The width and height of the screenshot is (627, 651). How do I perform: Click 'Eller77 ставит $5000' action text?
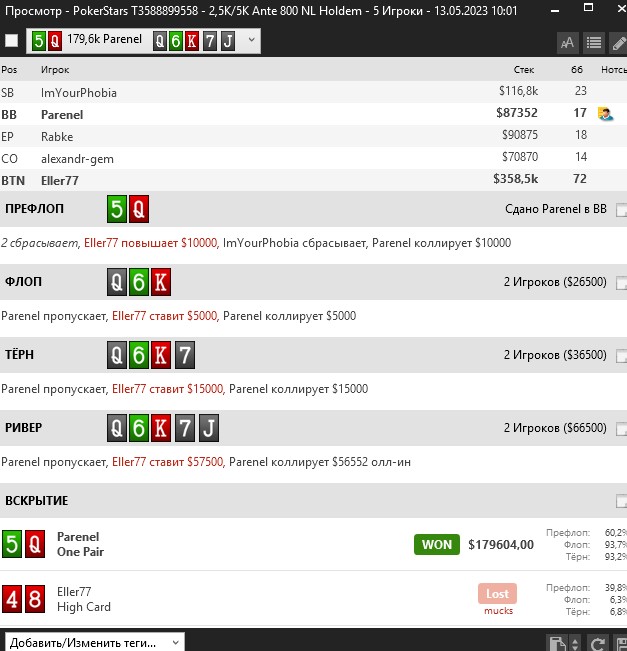pos(164,316)
